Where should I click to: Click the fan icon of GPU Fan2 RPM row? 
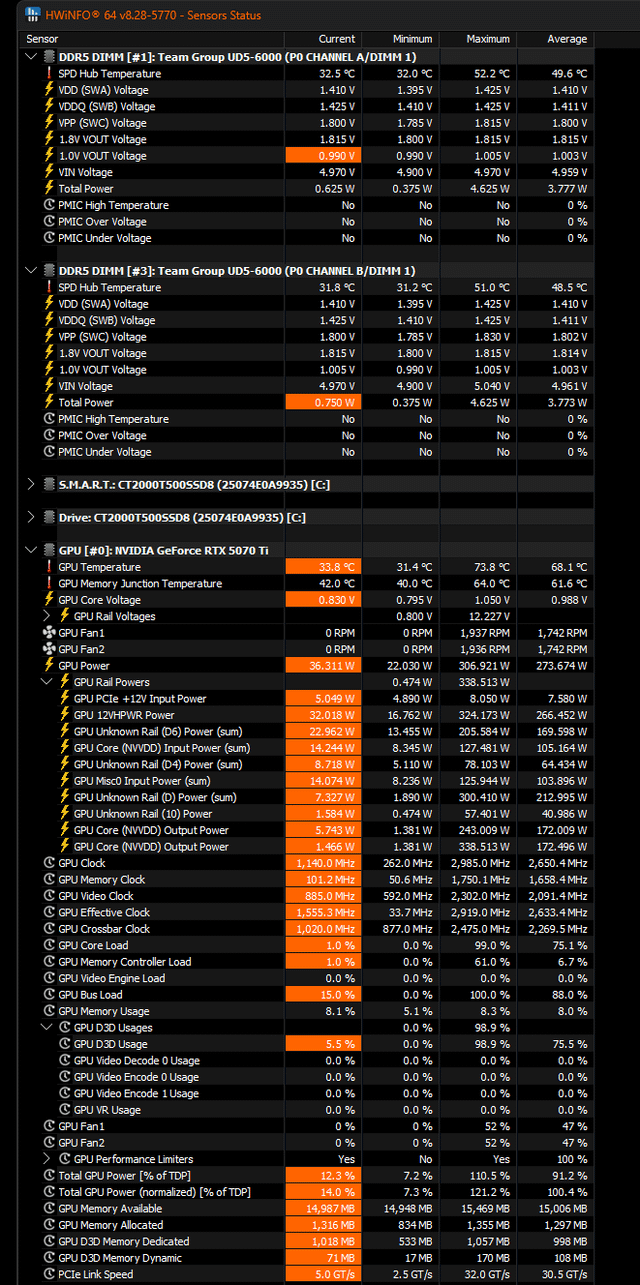point(49,649)
